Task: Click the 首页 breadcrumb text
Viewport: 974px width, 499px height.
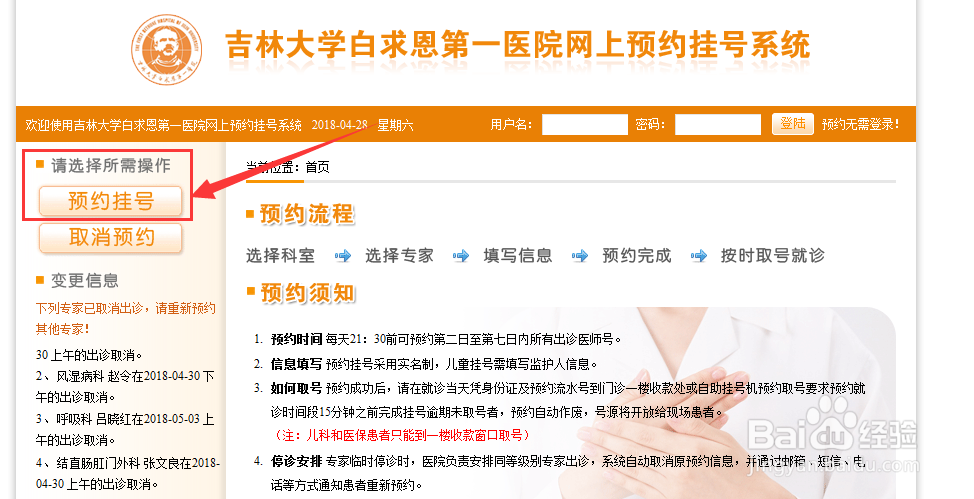Action: click(x=317, y=167)
